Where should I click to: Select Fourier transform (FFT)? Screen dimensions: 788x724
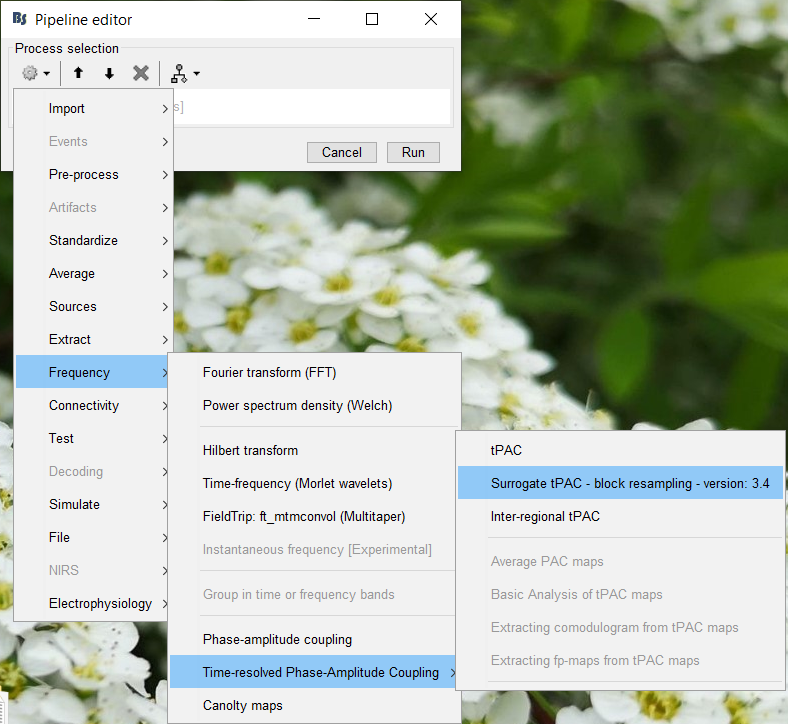269,372
